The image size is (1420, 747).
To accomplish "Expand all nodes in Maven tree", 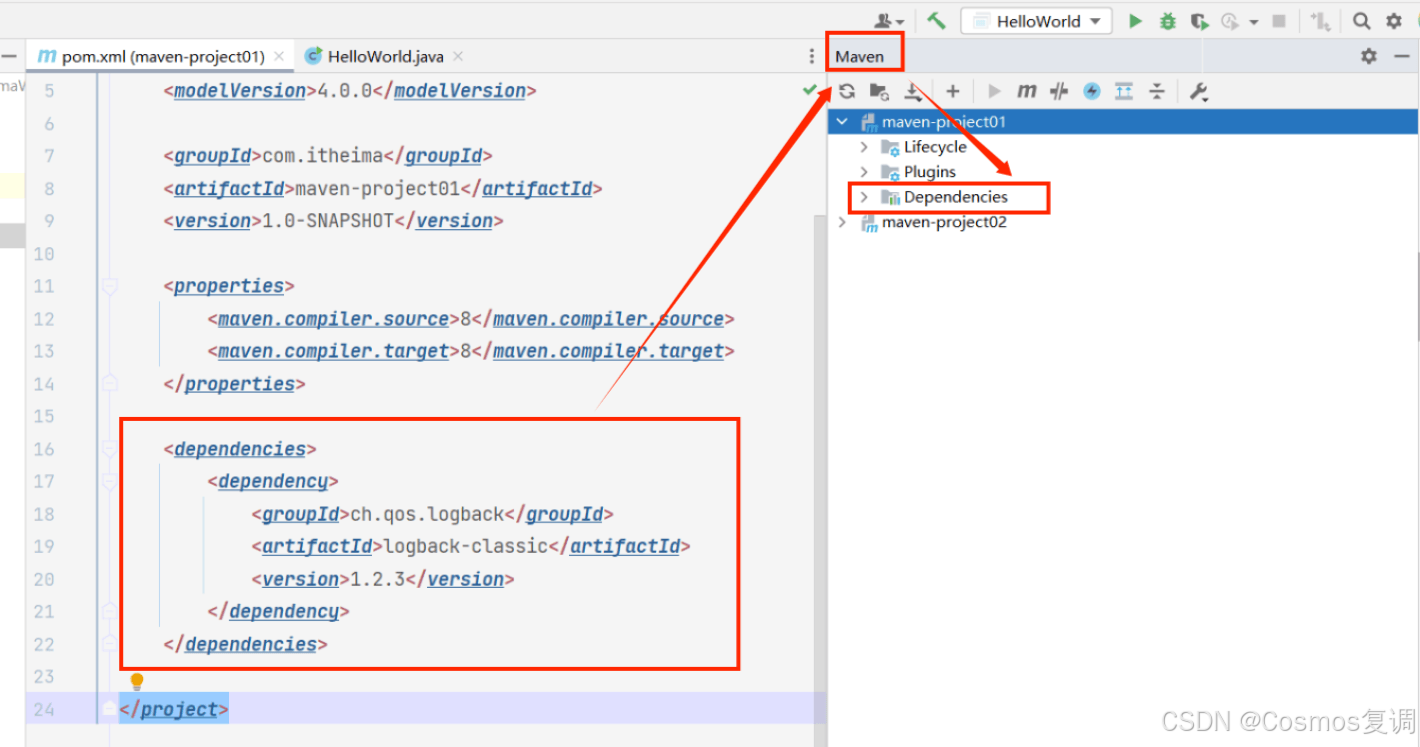I will pos(1124,91).
